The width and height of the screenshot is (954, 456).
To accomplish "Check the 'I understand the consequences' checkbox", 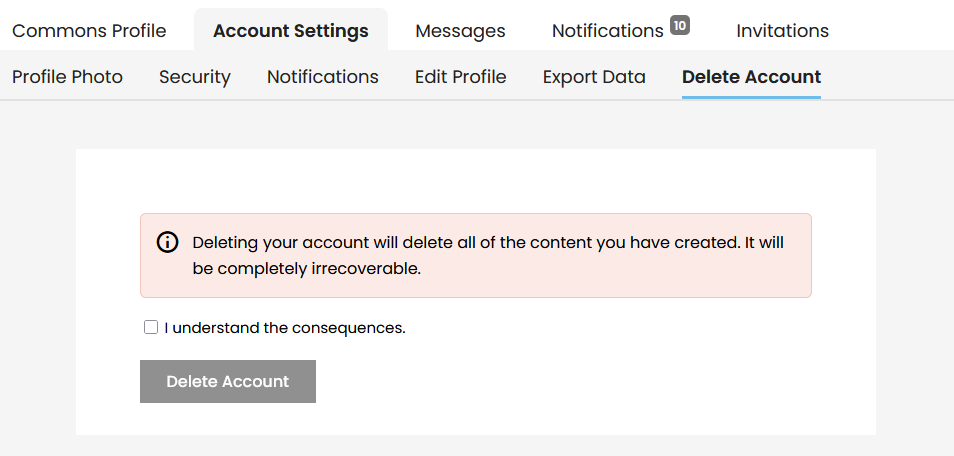I will [x=151, y=327].
